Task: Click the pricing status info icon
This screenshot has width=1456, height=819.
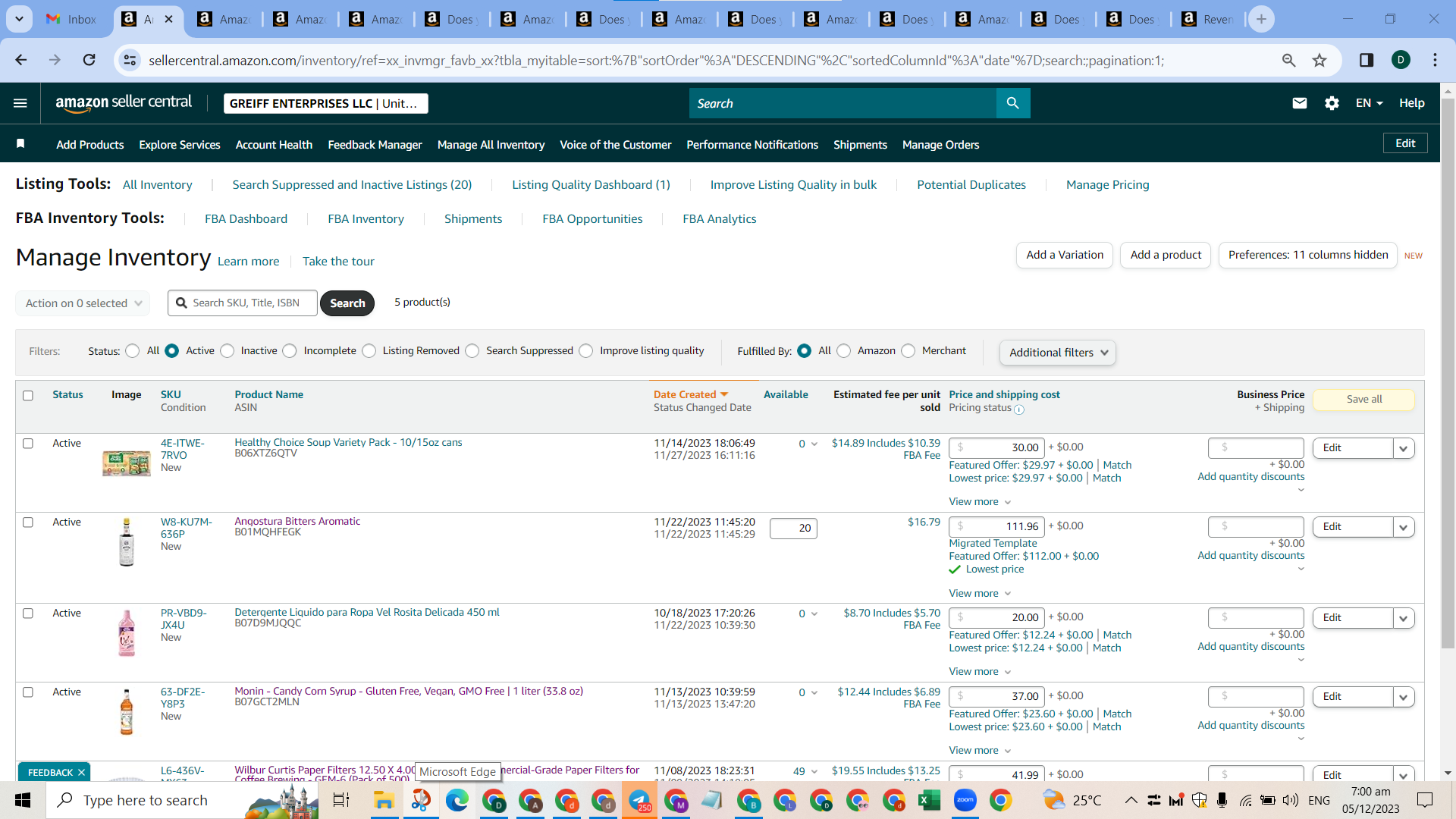Action: coord(1019,409)
